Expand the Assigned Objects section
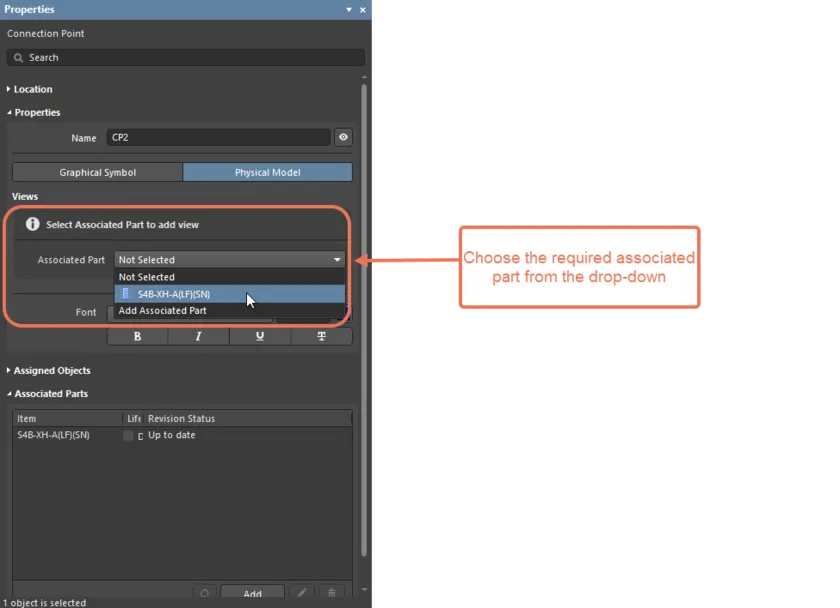The width and height of the screenshot is (840, 608). [9, 370]
